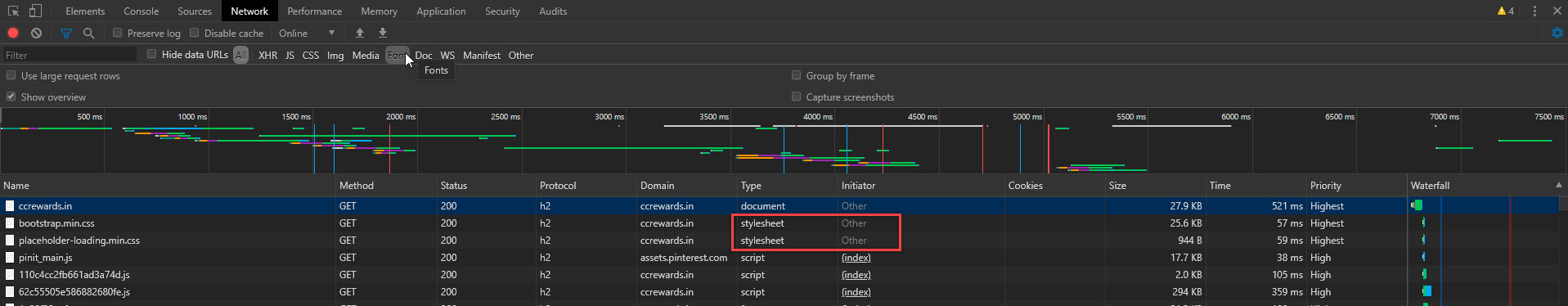Image resolution: width=1568 pixels, height=306 pixels.
Task: Sort requests by Method column
Action: (386, 185)
